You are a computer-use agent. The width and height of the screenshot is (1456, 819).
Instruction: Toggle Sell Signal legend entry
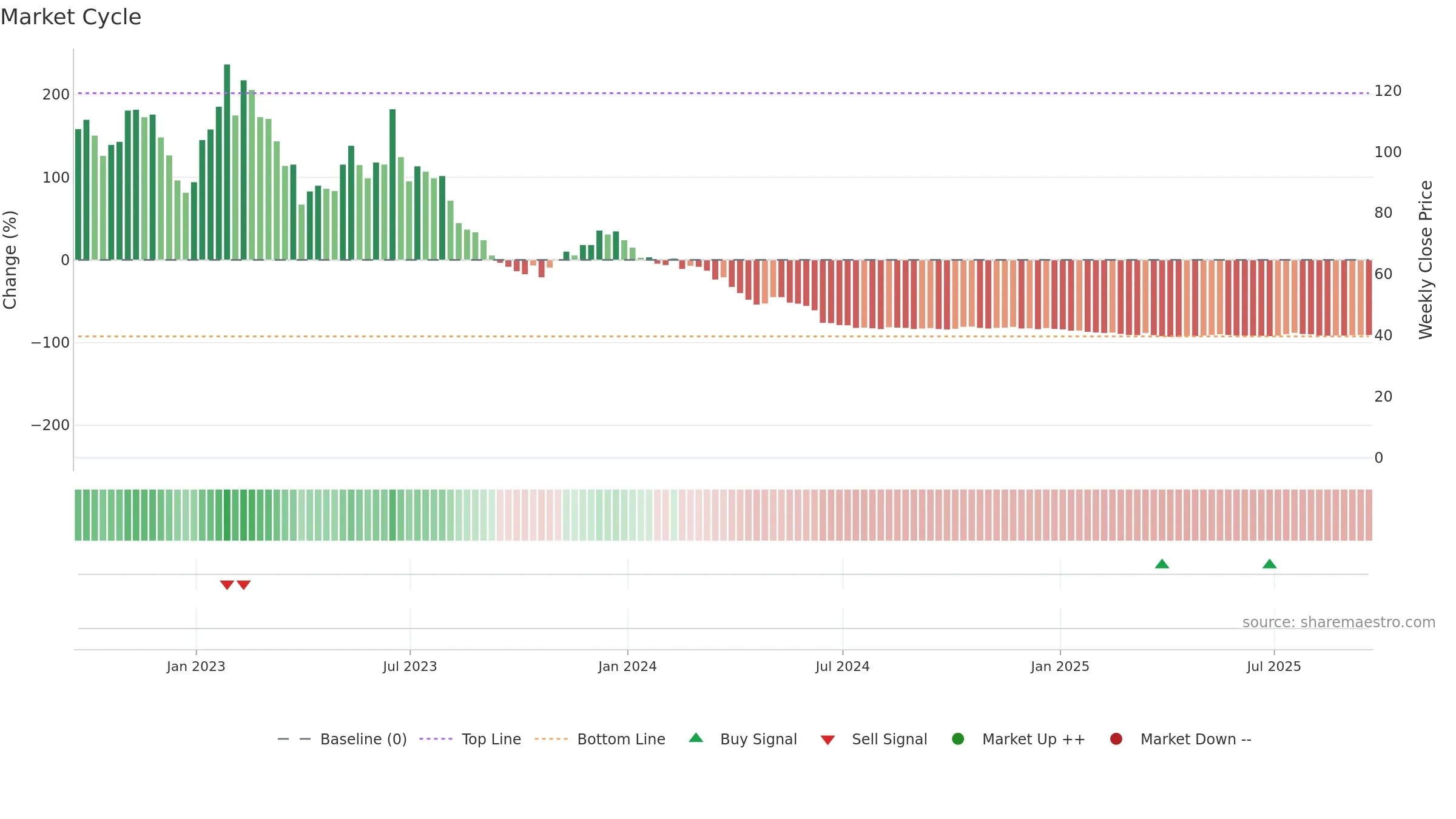[874, 739]
